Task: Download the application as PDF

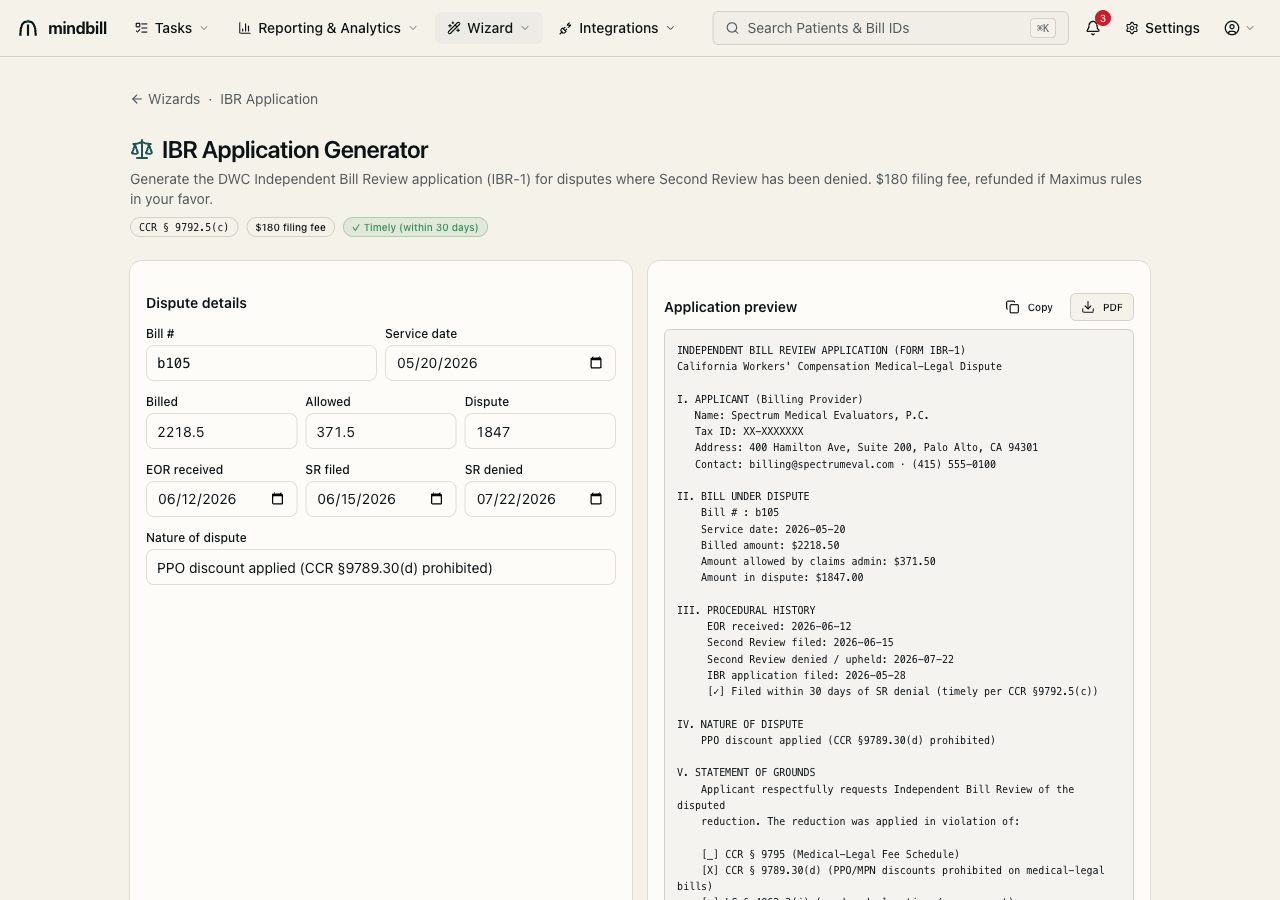Action: (1102, 307)
